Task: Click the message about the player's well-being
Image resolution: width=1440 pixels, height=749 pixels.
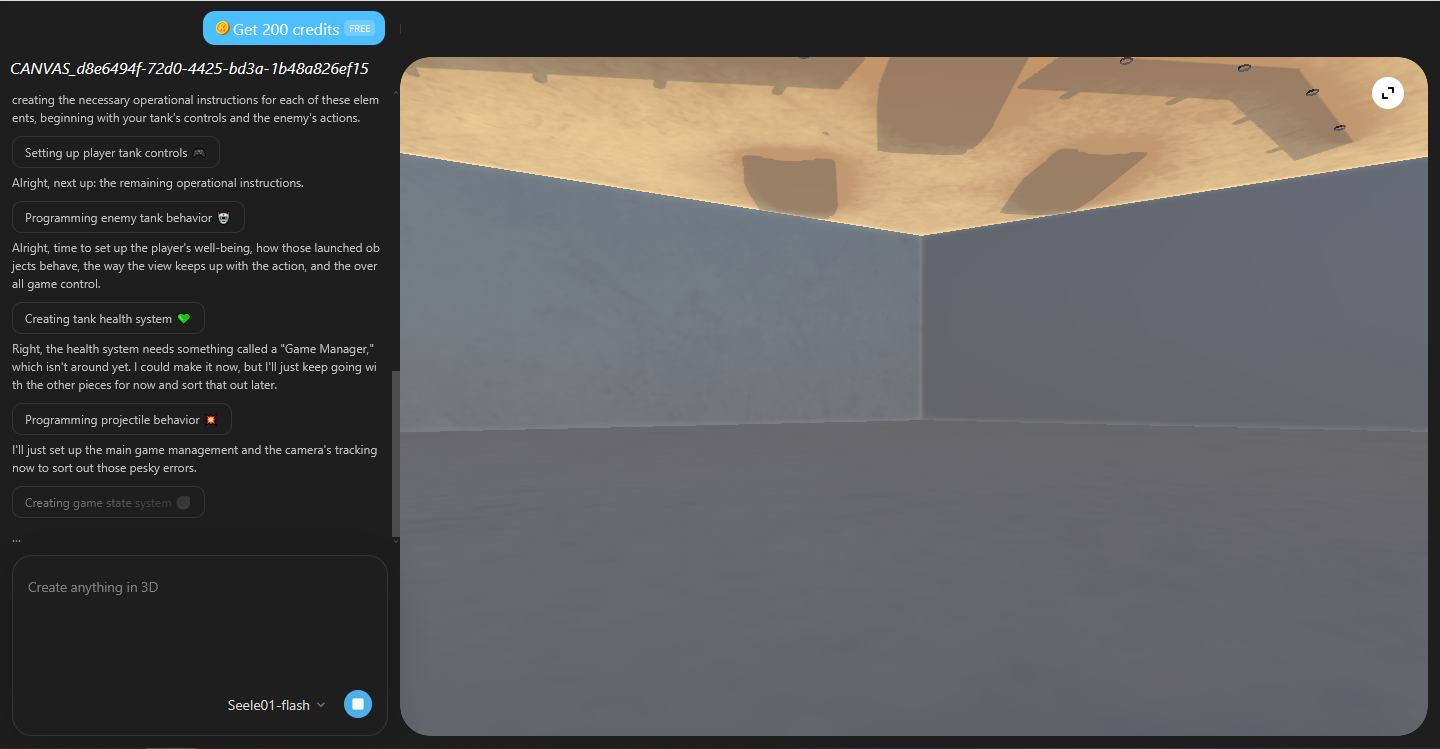Action: pyautogui.click(x=196, y=265)
